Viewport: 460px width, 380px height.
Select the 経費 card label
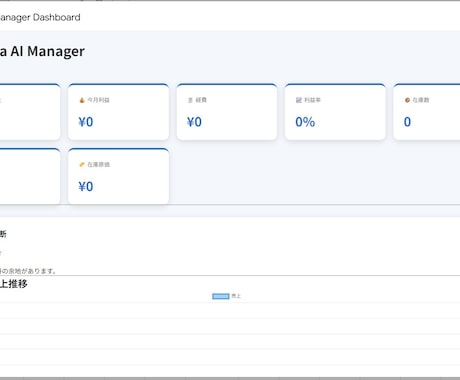click(201, 100)
